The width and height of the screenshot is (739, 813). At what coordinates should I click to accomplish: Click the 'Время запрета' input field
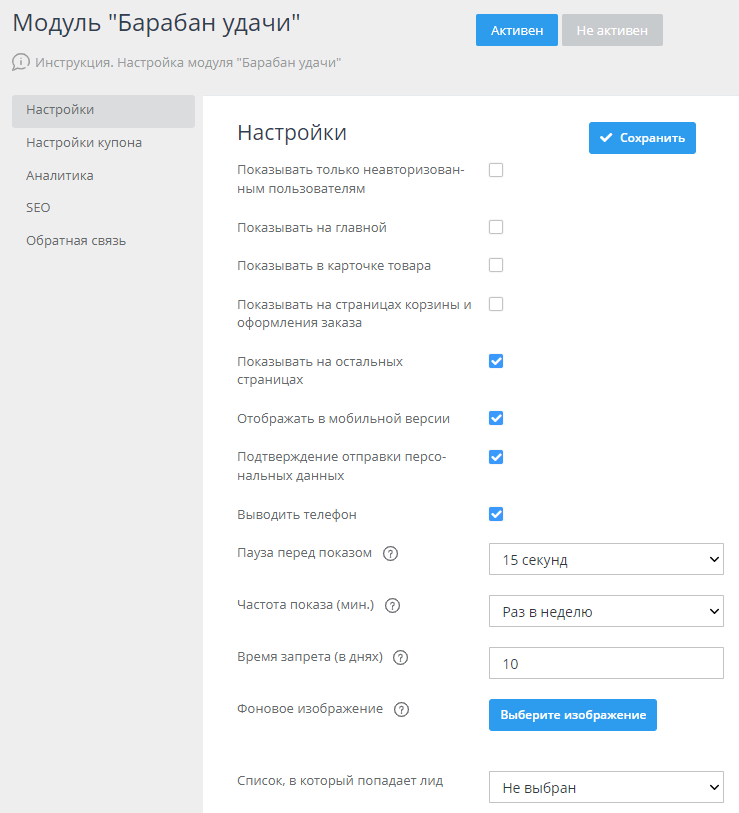coord(606,664)
